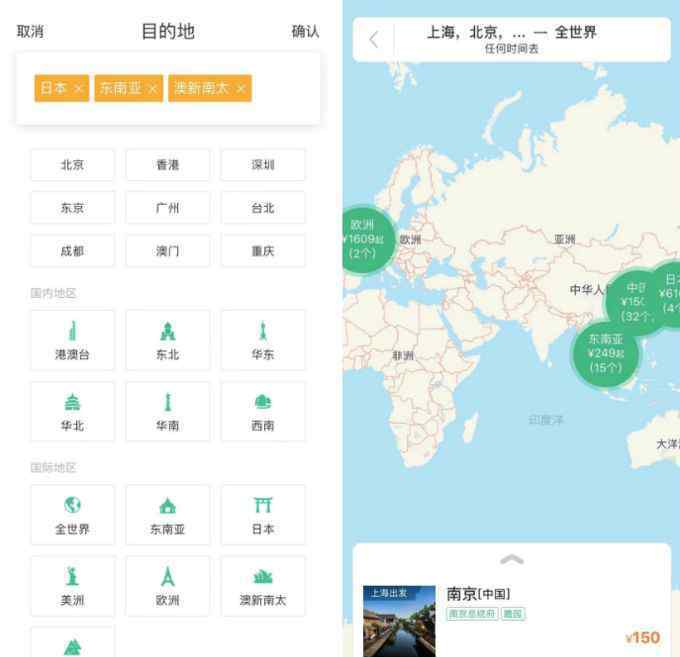This screenshot has height=657, width=680.
Task: Click the 东南亚 ¥249 map bubble
Action: (x=605, y=353)
